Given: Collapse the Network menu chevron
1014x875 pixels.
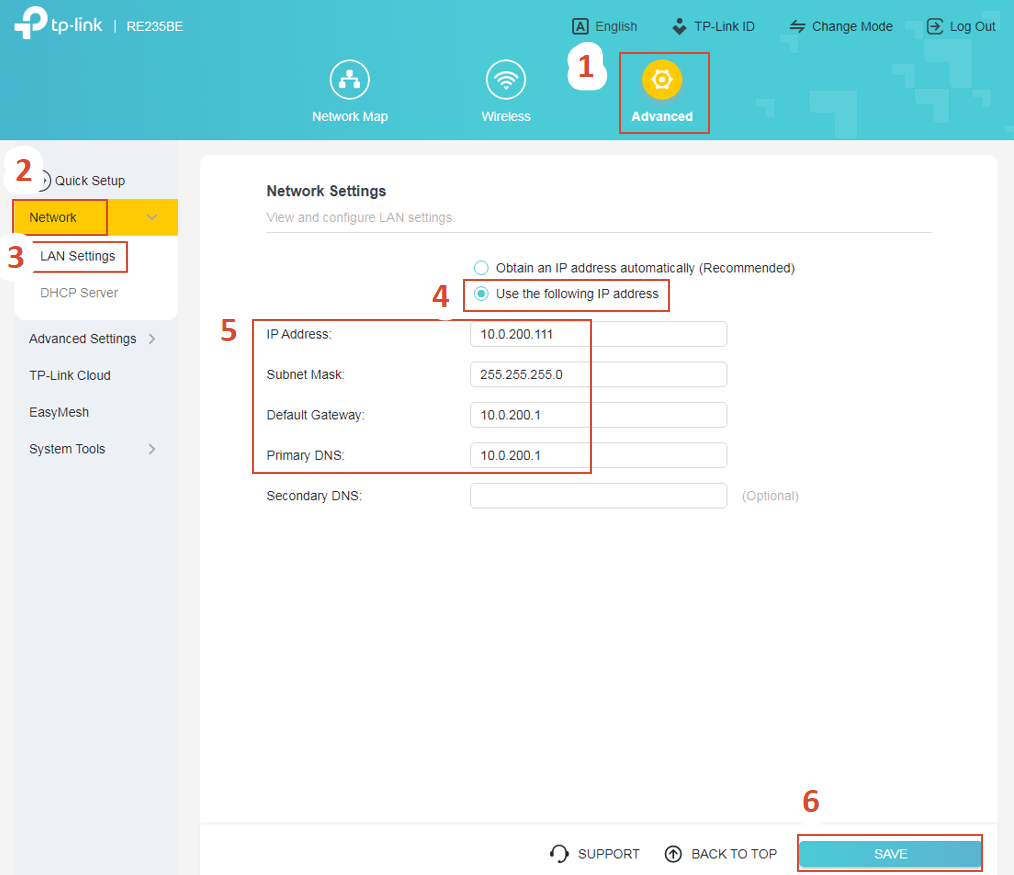Looking at the screenshot, I should pos(152,217).
